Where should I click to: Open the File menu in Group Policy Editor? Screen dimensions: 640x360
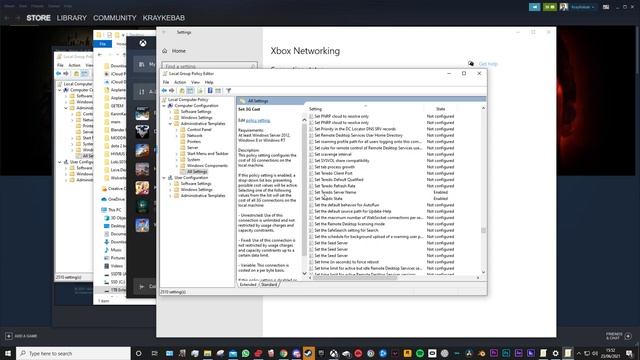coord(166,82)
